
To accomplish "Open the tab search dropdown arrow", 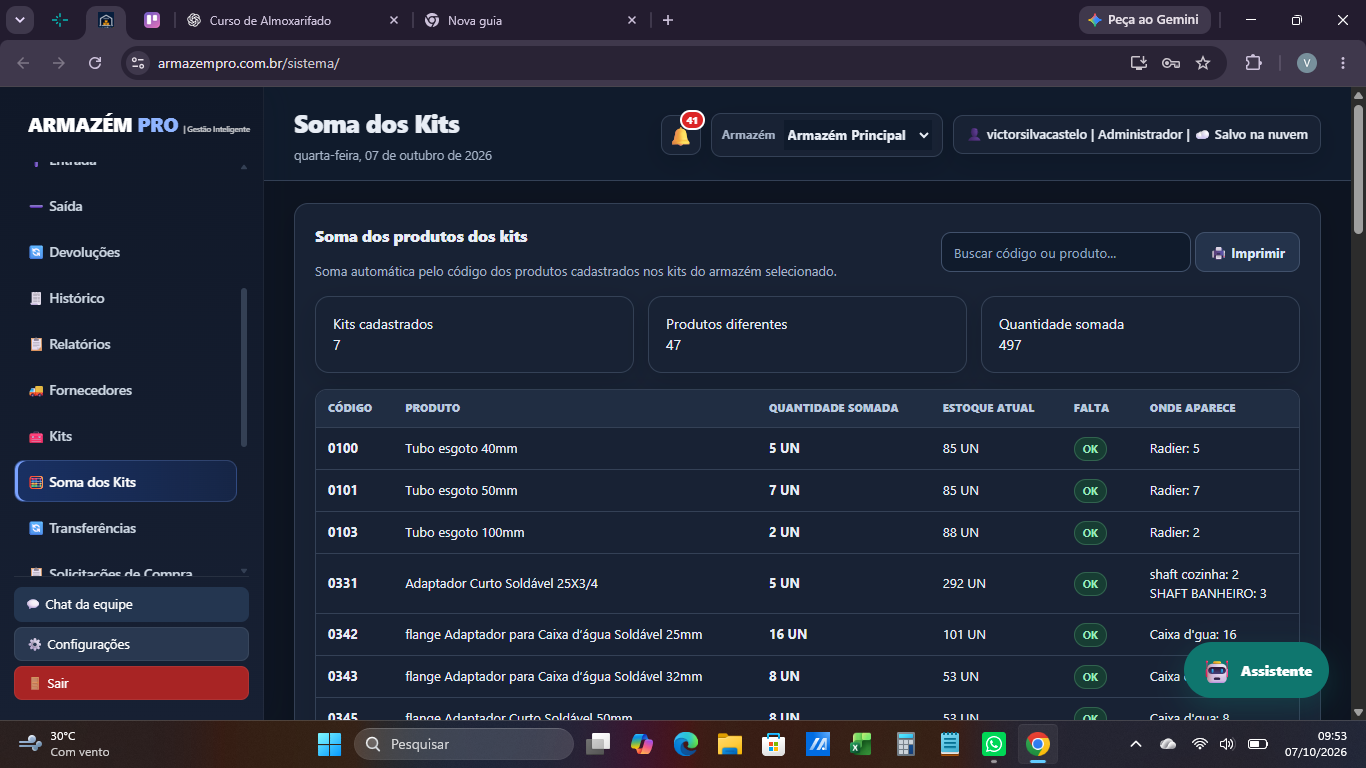I will 20,20.
